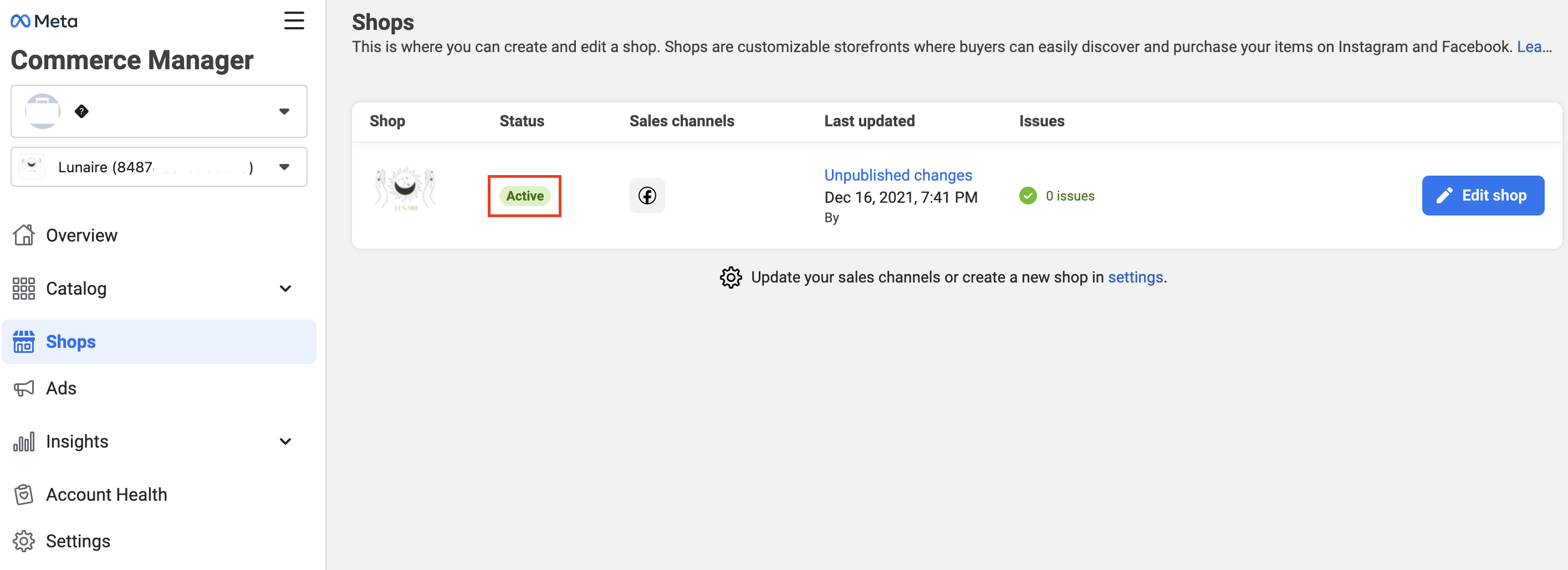1568x570 pixels.
Task: Click the gear icon beside 'Update your sales channels'
Action: 731,278
